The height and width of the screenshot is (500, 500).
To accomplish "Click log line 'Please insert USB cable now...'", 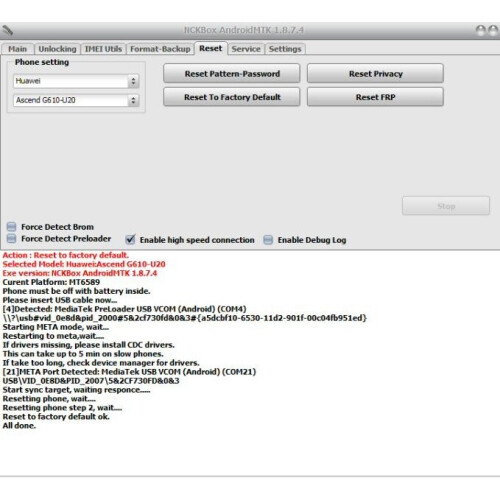I will (x=60, y=300).
